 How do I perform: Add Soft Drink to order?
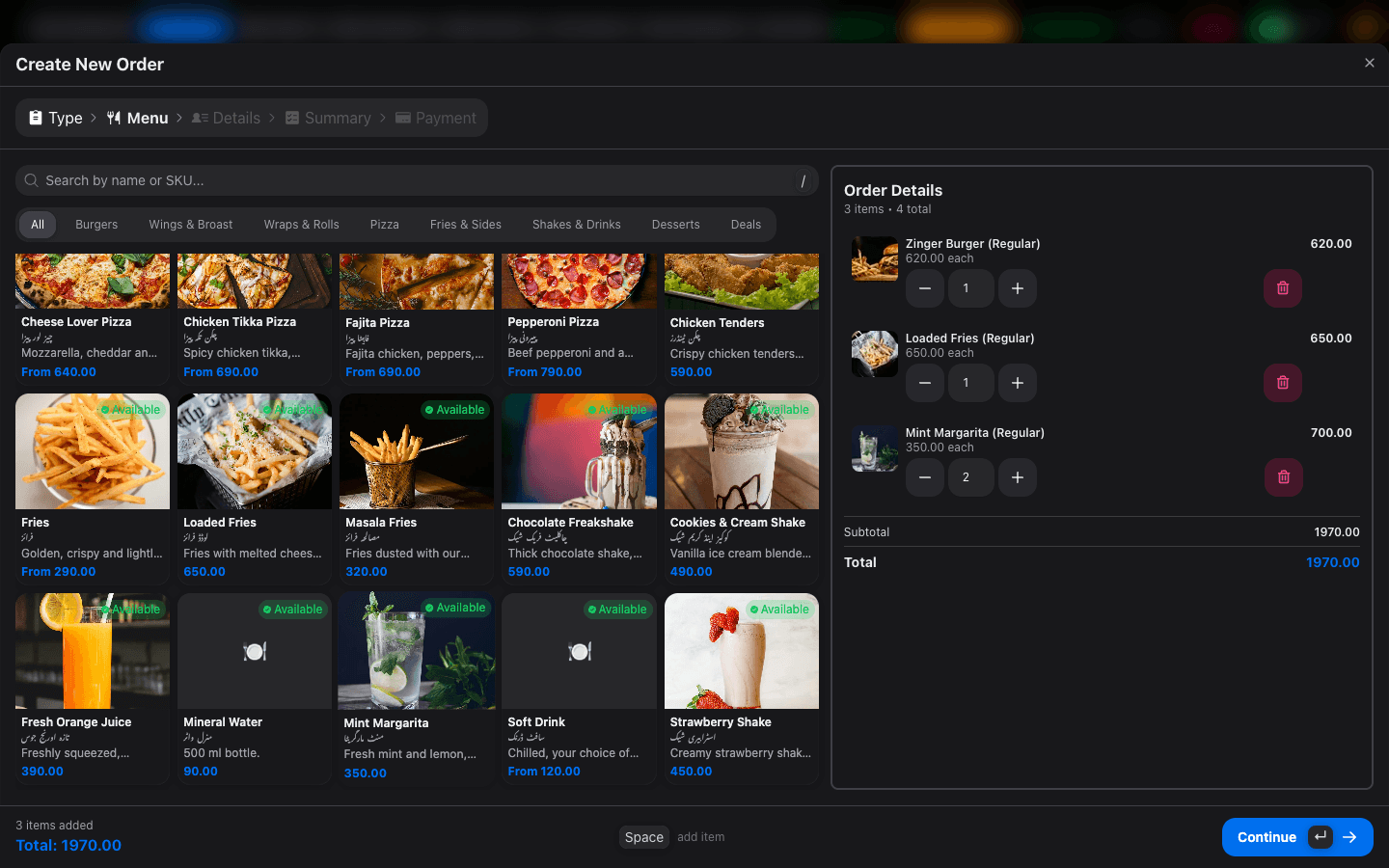579,689
